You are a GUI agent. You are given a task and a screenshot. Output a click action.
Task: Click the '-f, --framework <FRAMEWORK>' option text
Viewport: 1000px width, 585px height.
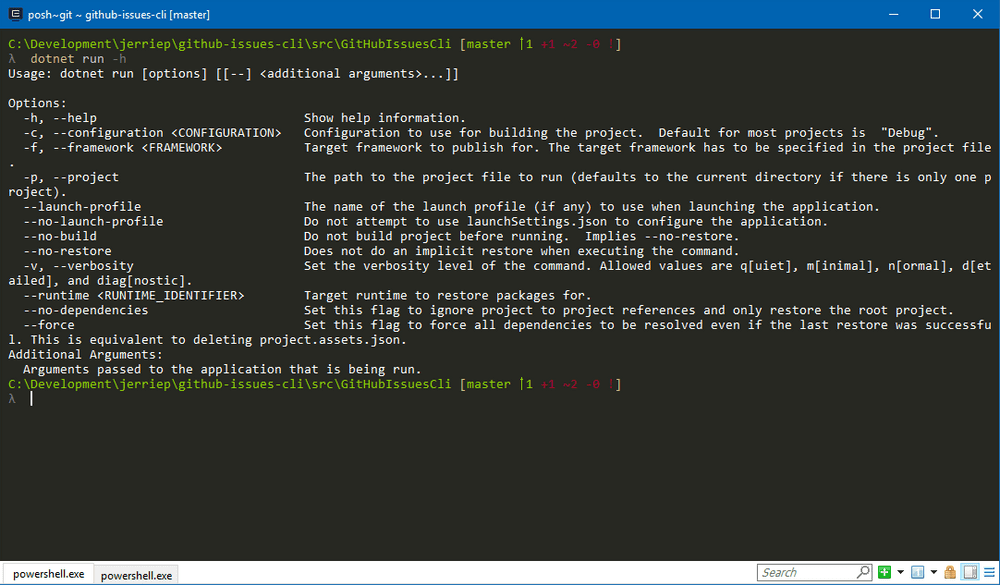(x=122, y=147)
